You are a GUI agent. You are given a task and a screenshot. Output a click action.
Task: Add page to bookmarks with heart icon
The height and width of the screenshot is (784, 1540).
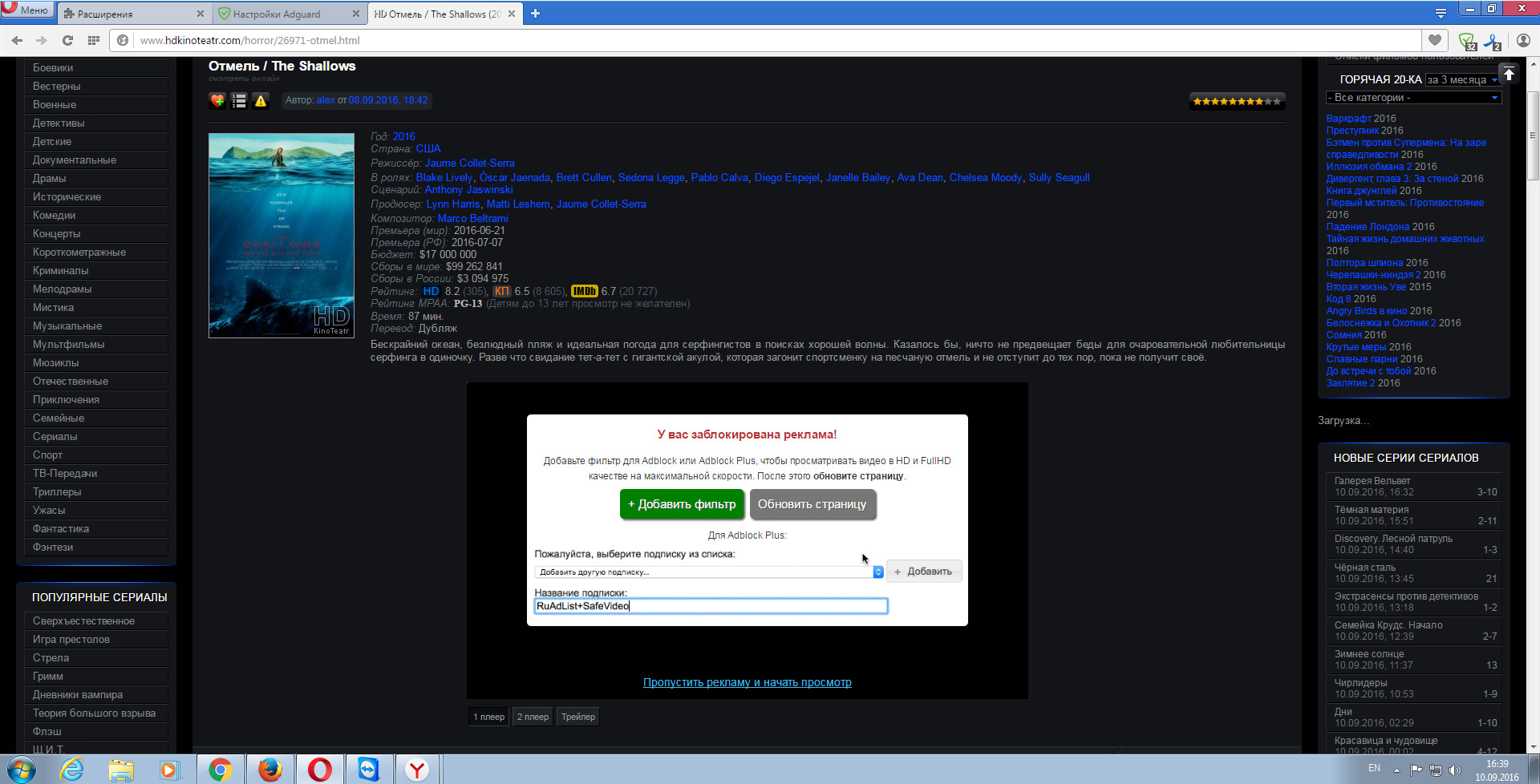tap(1435, 40)
